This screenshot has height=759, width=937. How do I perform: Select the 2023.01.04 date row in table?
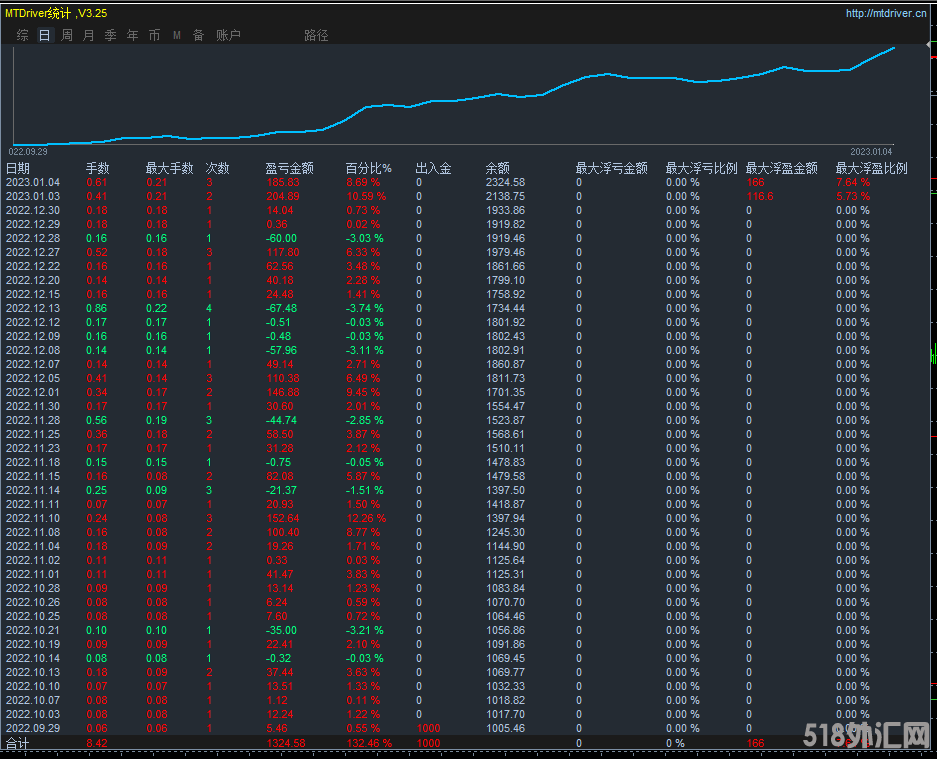click(33, 182)
